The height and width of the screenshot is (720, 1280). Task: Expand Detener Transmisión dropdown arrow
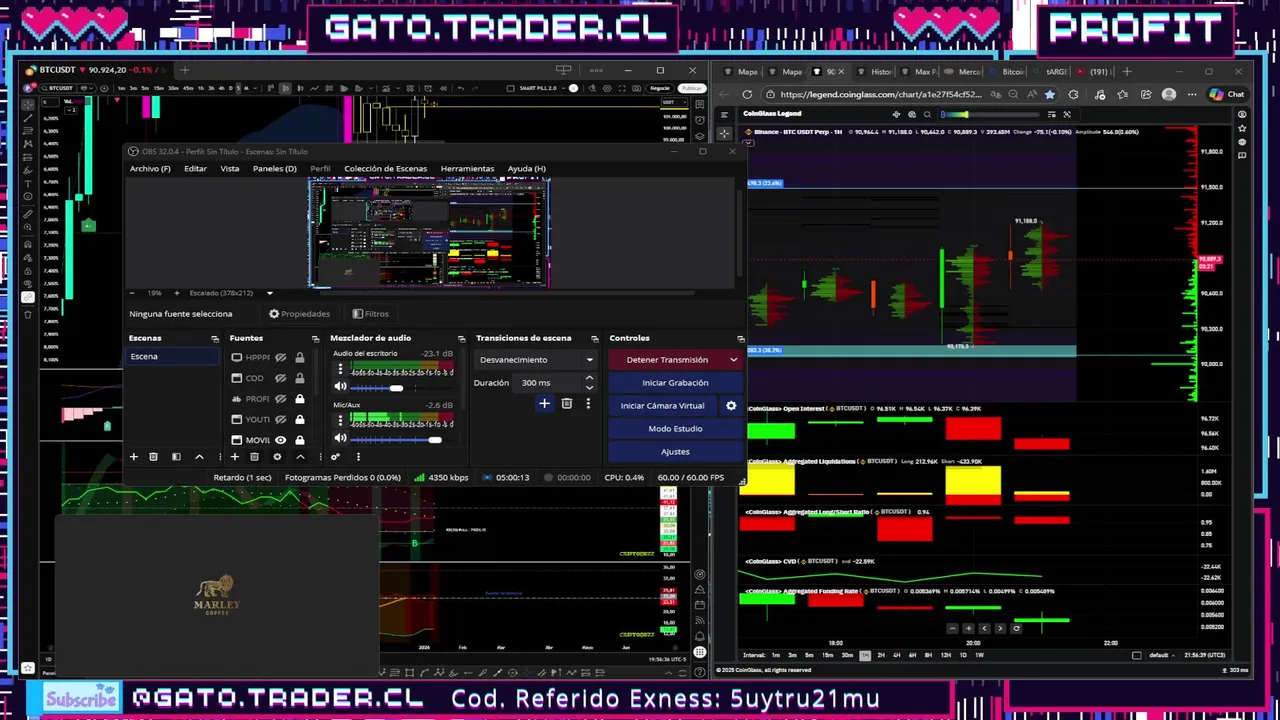(x=734, y=360)
